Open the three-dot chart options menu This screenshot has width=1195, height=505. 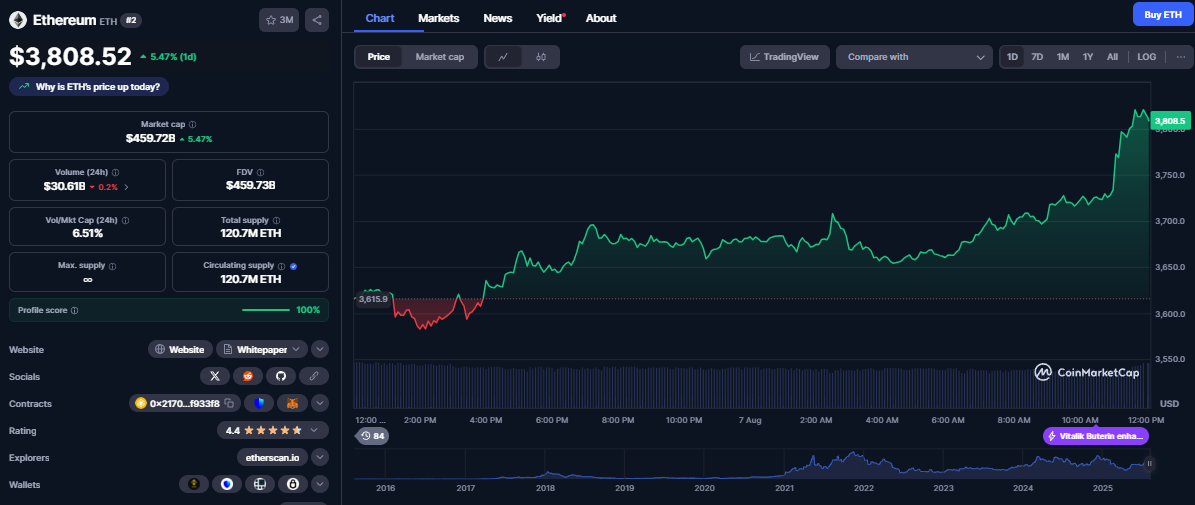click(1181, 56)
